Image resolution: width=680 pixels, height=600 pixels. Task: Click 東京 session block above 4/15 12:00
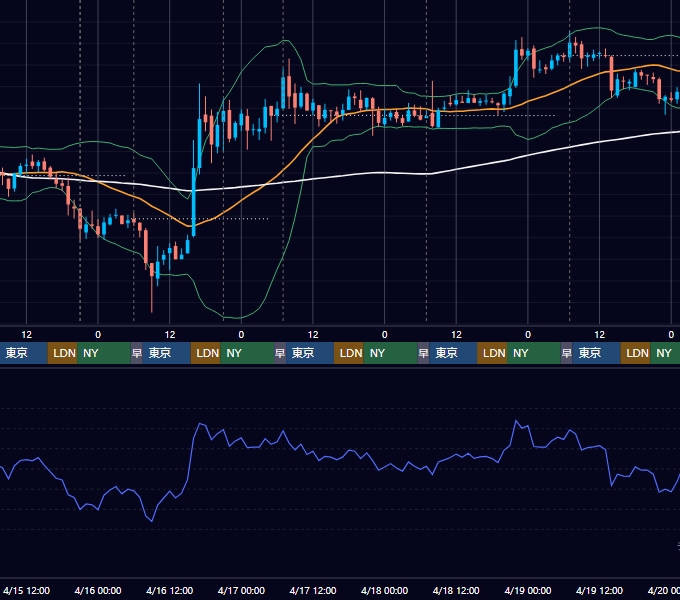pyautogui.click(x=23, y=353)
